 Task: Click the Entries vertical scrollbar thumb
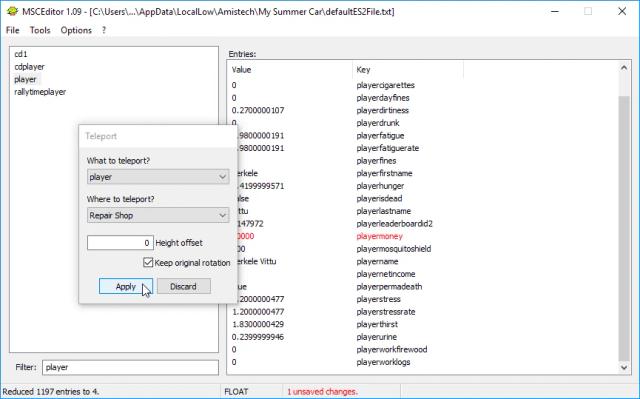point(624,228)
